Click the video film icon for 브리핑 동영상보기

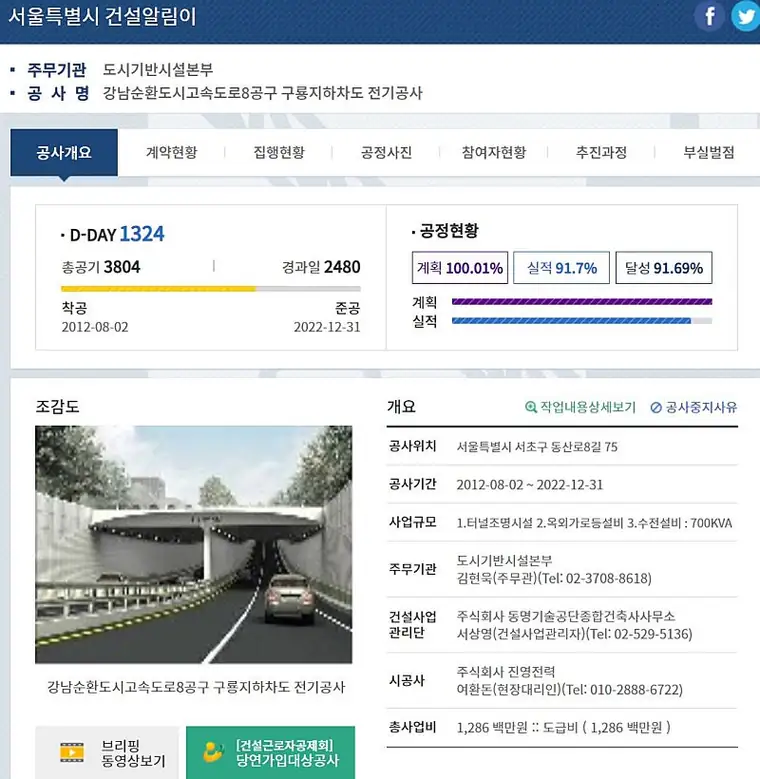point(72,752)
